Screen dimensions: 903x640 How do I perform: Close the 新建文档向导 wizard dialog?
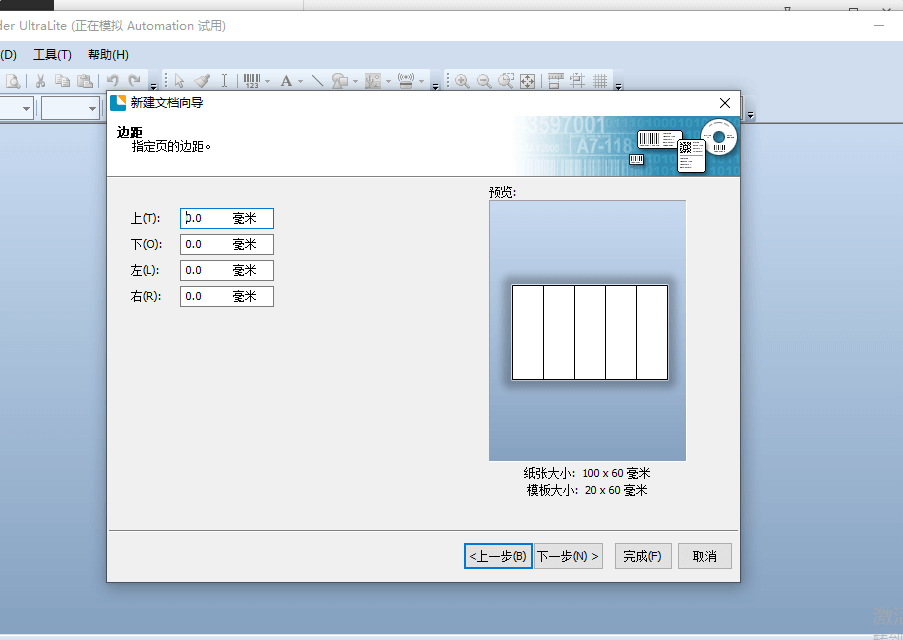(x=724, y=103)
